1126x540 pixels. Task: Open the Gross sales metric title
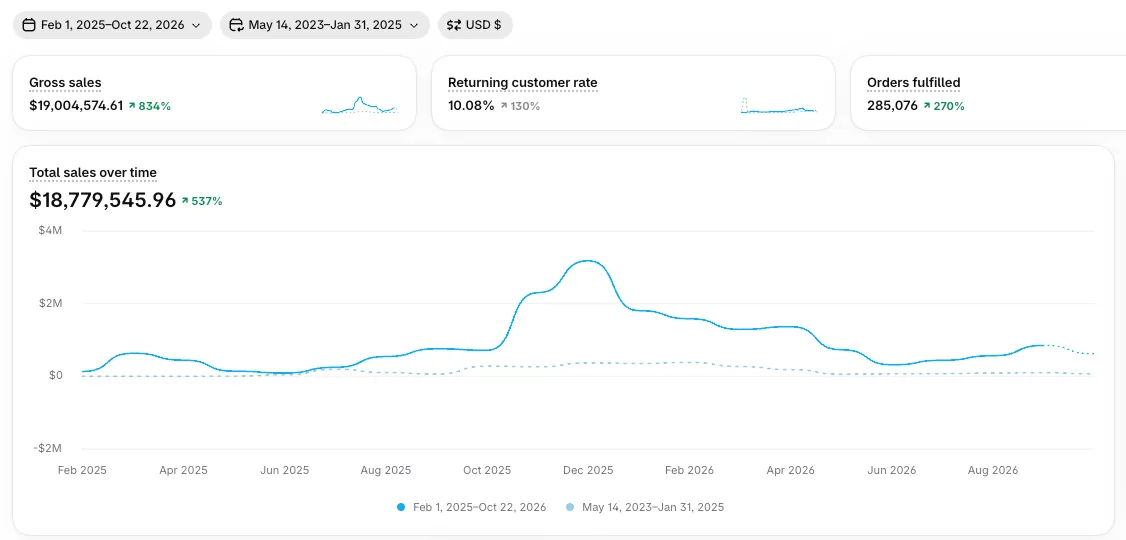point(65,83)
